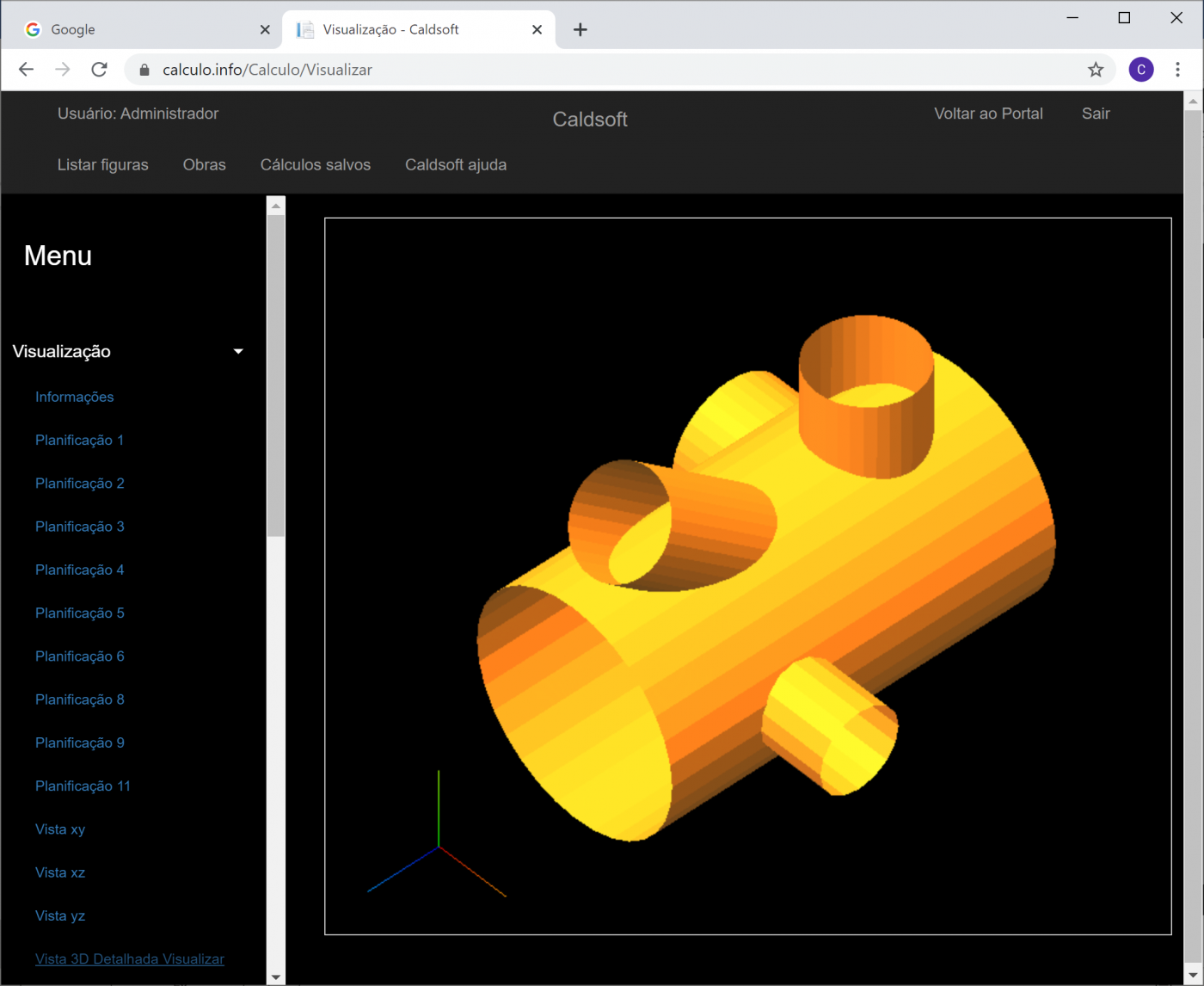Open the Vista 3D Detalhada Visualizar link

129,959
